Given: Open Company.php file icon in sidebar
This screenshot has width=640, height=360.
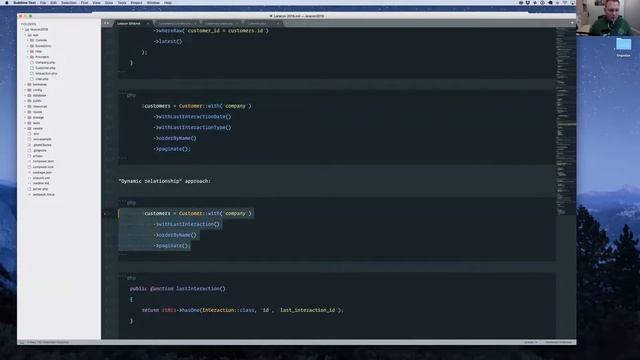Looking at the screenshot, I should 32,62.
